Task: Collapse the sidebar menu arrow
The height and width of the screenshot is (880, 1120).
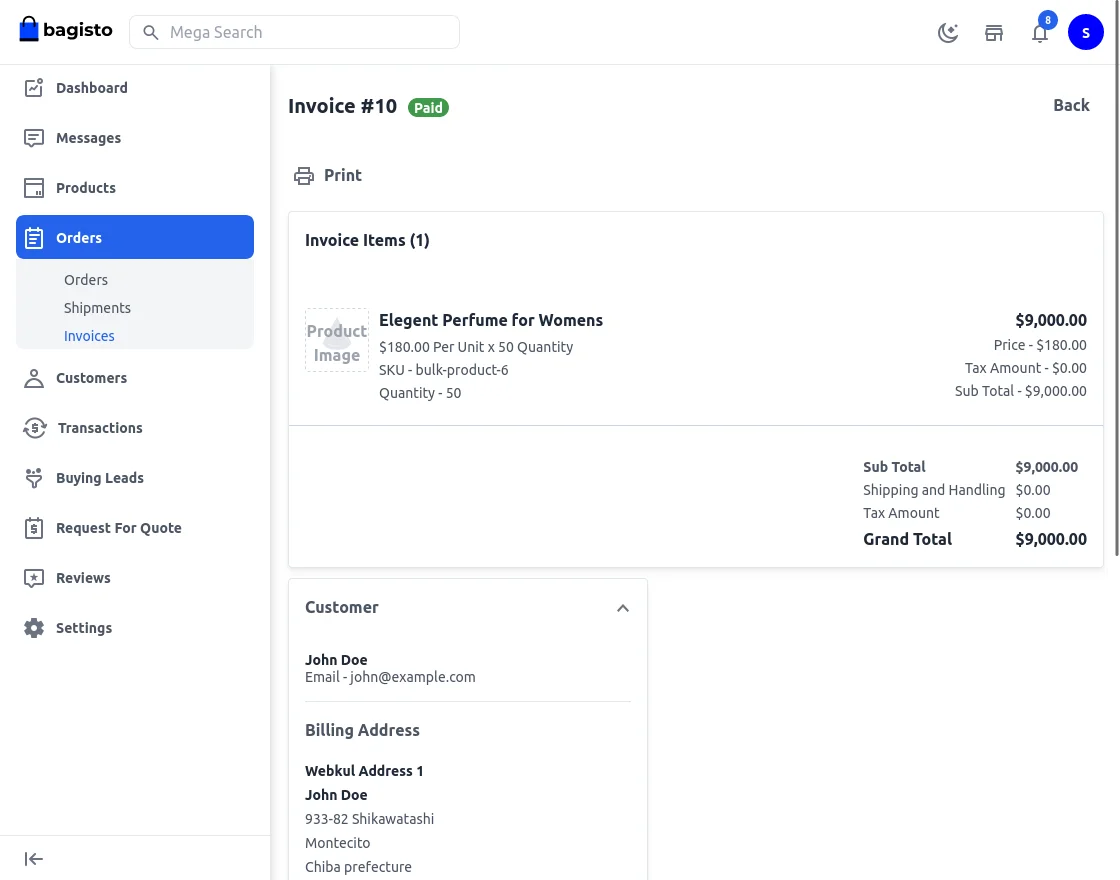Action: pos(34,859)
